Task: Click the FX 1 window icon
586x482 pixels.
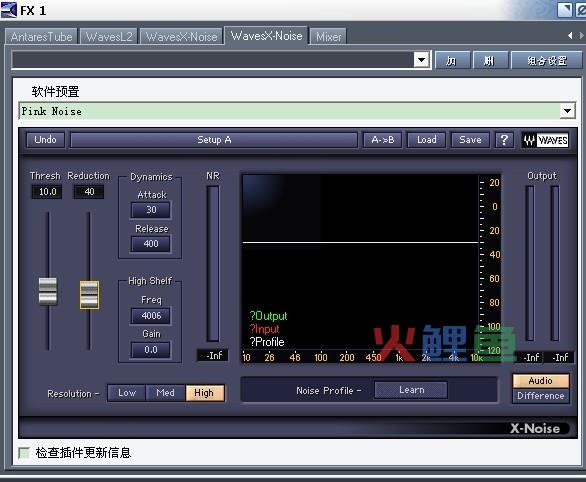Action: pyautogui.click(x=9, y=10)
